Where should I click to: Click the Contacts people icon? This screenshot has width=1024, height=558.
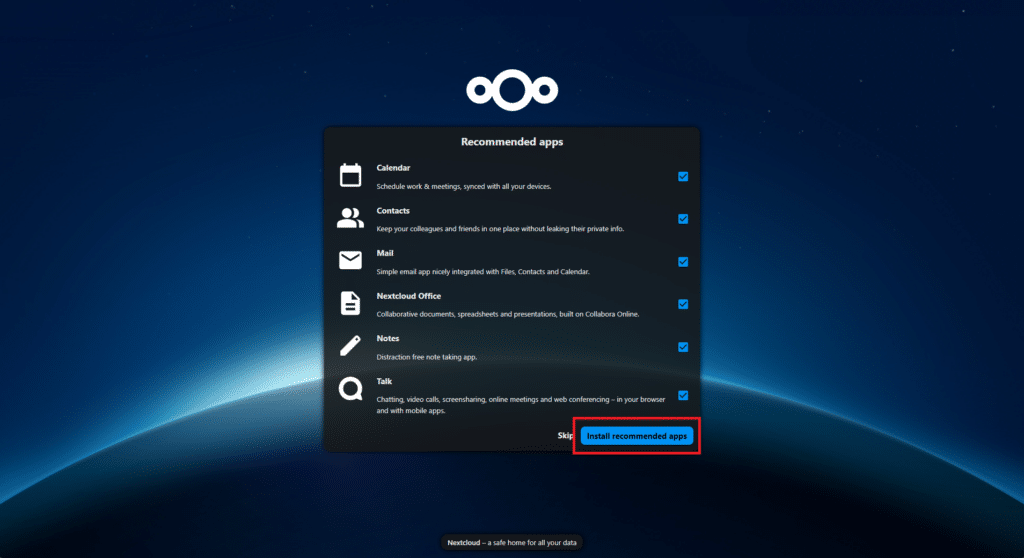pyautogui.click(x=350, y=219)
